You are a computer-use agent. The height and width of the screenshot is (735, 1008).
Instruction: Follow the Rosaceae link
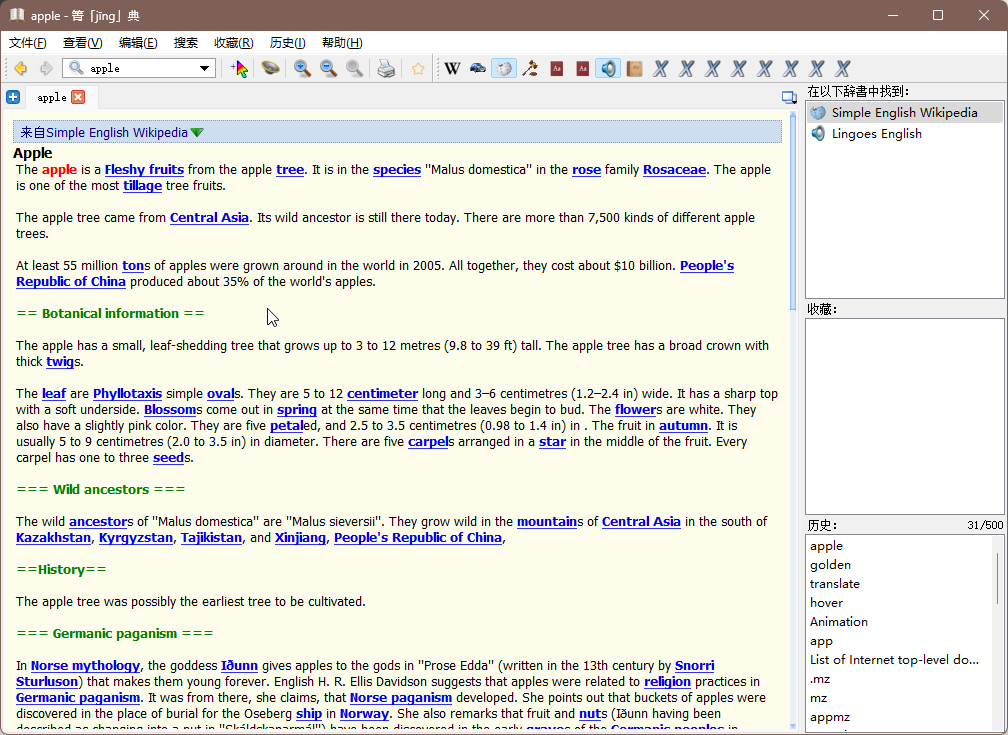pos(674,170)
